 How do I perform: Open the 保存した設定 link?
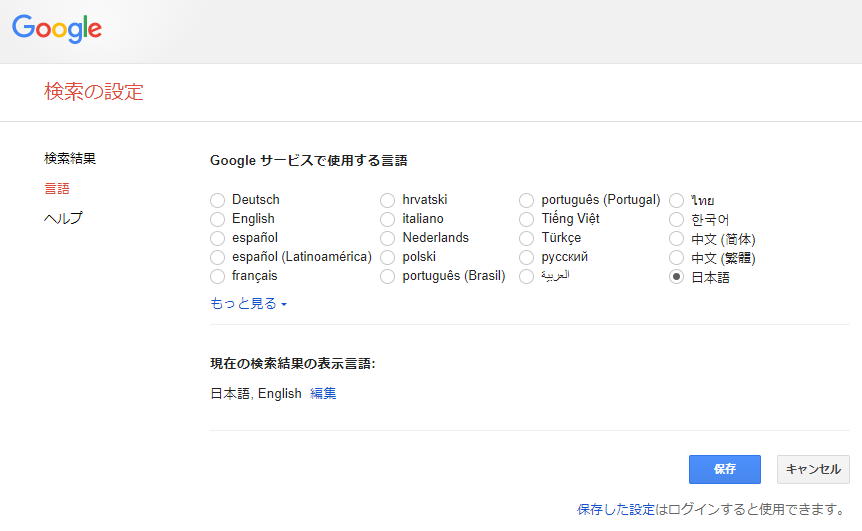(x=616, y=510)
